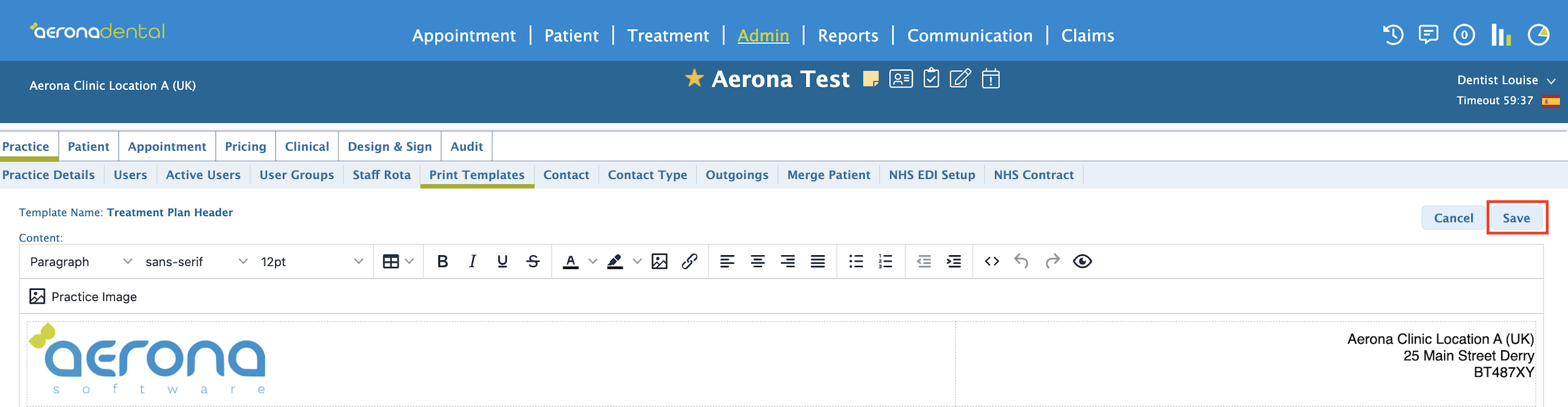Click the pie chart icon in header

point(1538,35)
